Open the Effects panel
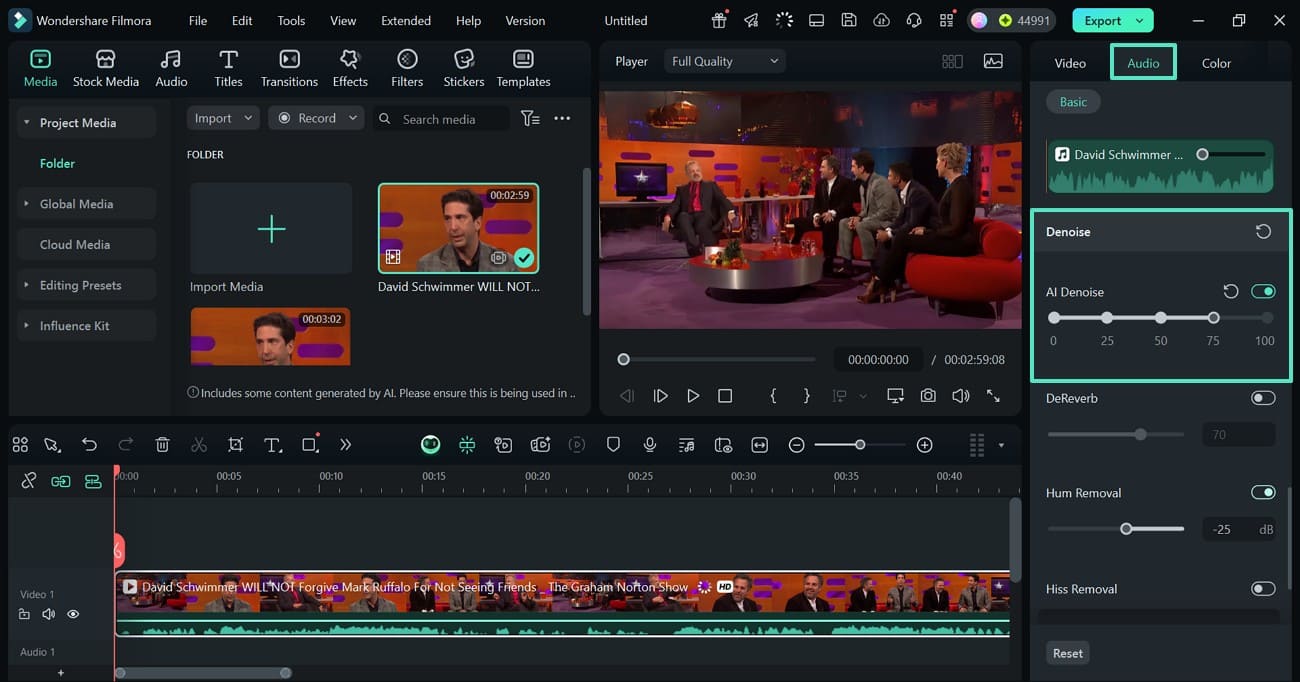1300x682 pixels. point(350,68)
